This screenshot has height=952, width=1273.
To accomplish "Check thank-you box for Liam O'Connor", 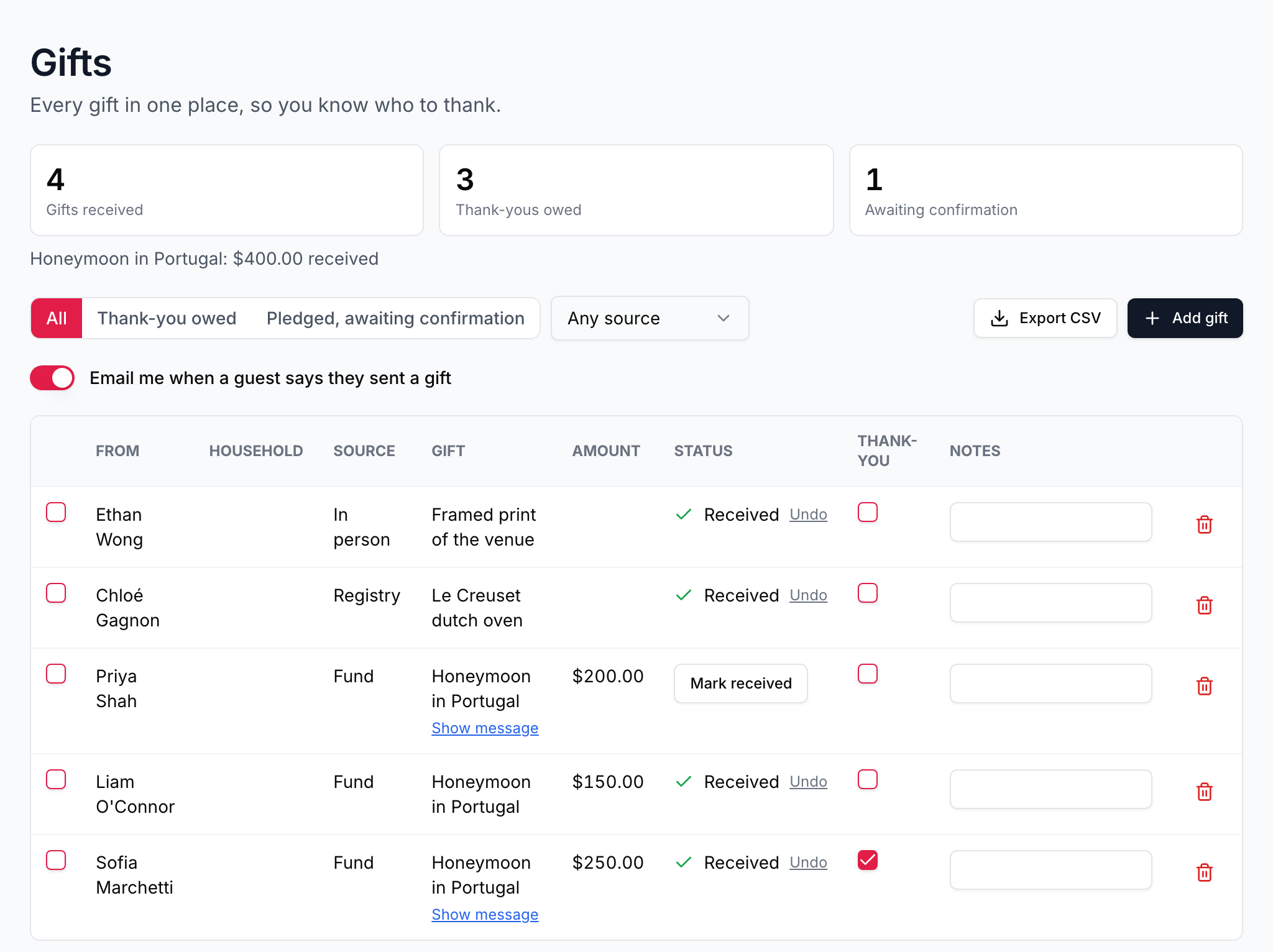I will tap(868, 779).
